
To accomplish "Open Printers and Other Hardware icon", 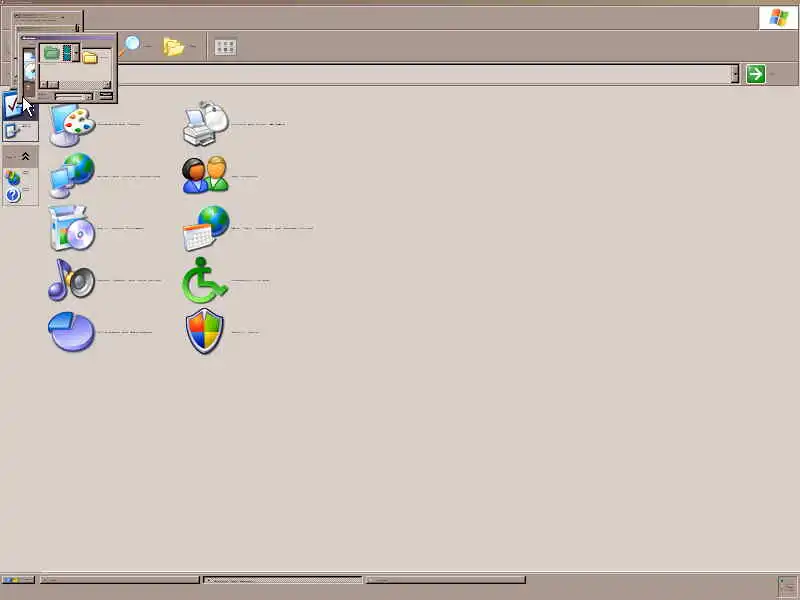I will 206,123.
